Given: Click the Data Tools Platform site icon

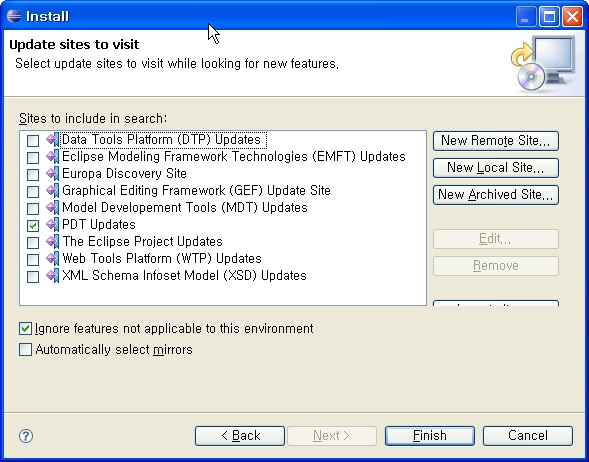Looking at the screenshot, I should pos(53,140).
